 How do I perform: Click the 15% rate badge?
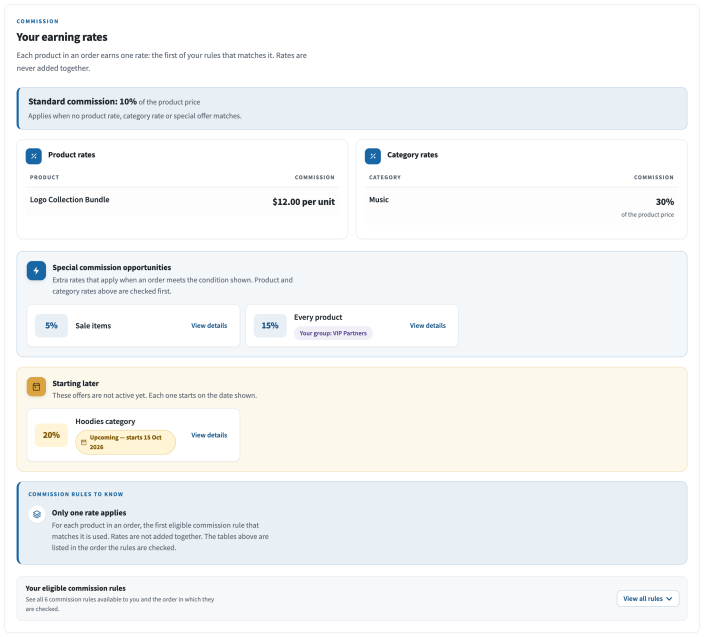pos(270,325)
